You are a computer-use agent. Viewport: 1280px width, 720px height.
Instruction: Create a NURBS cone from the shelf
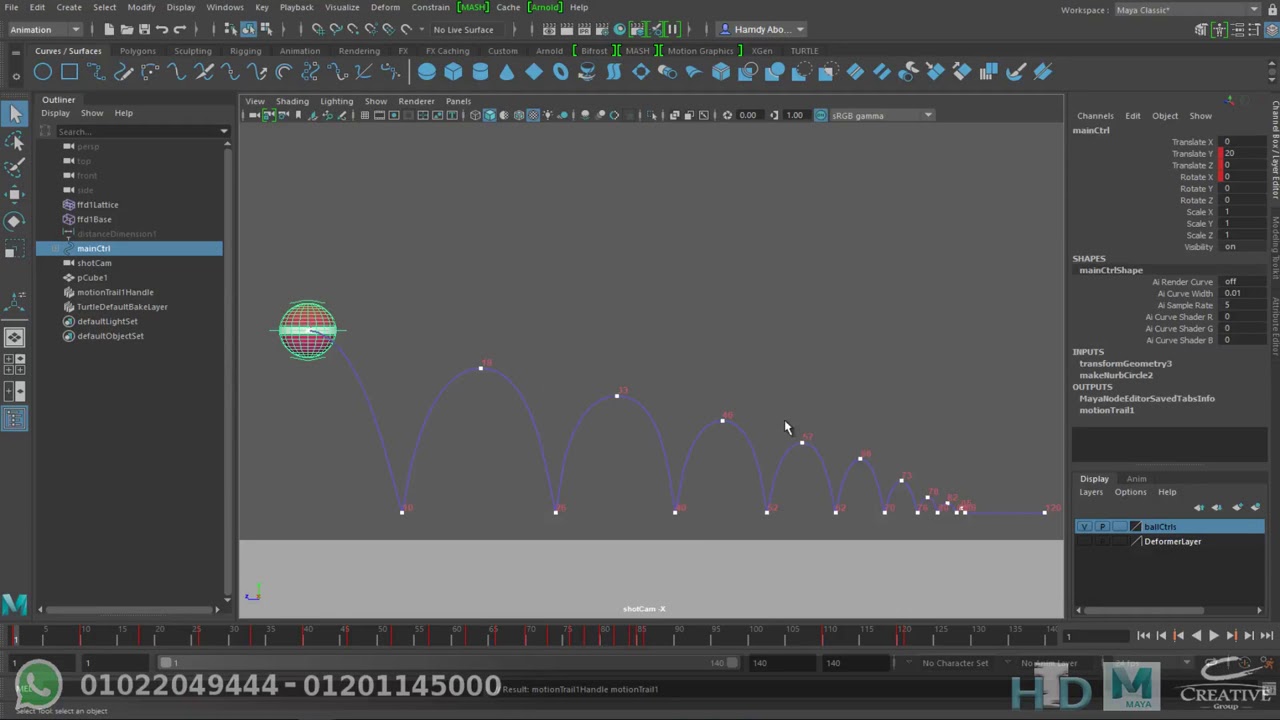click(507, 71)
